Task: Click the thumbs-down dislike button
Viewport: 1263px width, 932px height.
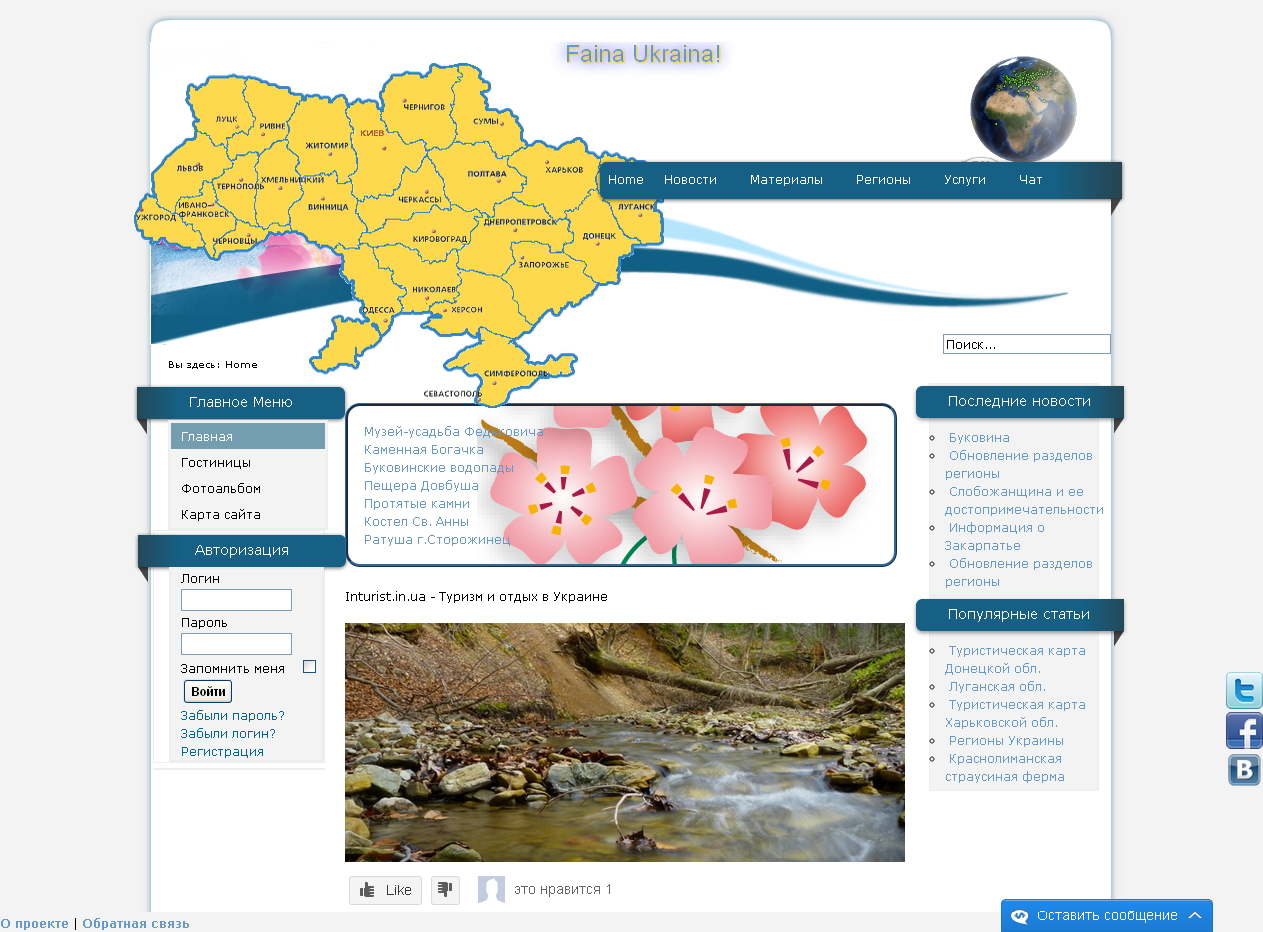Action: pyautogui.click(x=445, y=890)
